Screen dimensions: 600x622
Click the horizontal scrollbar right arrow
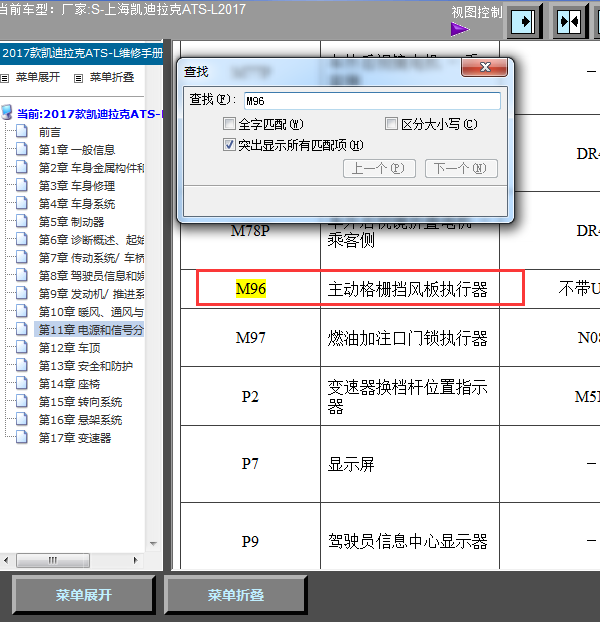[135, 561]
